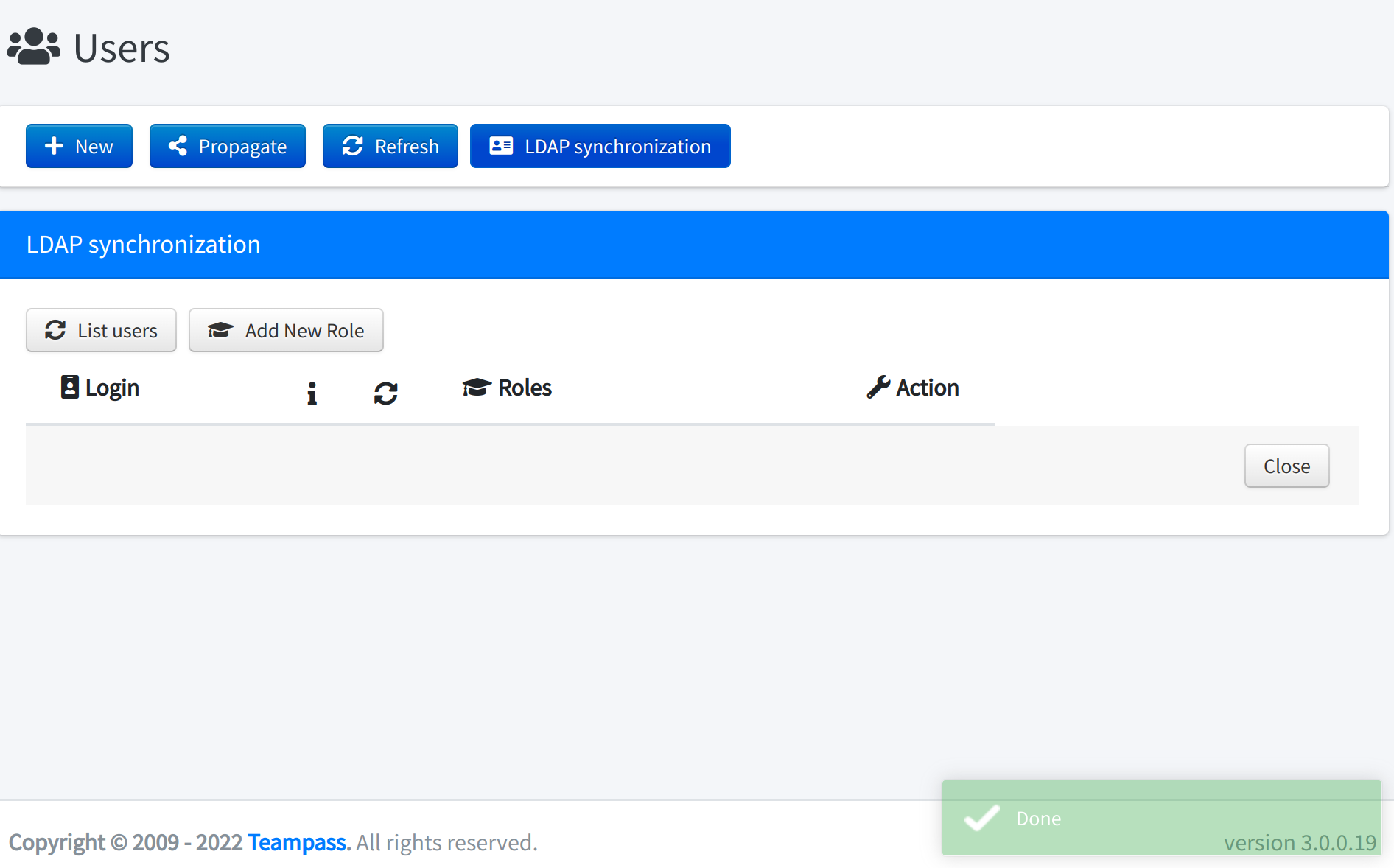
Task: Select the ID card icon for LDAP synchronization
Action: pyautogui.click(x=500, y=146)
